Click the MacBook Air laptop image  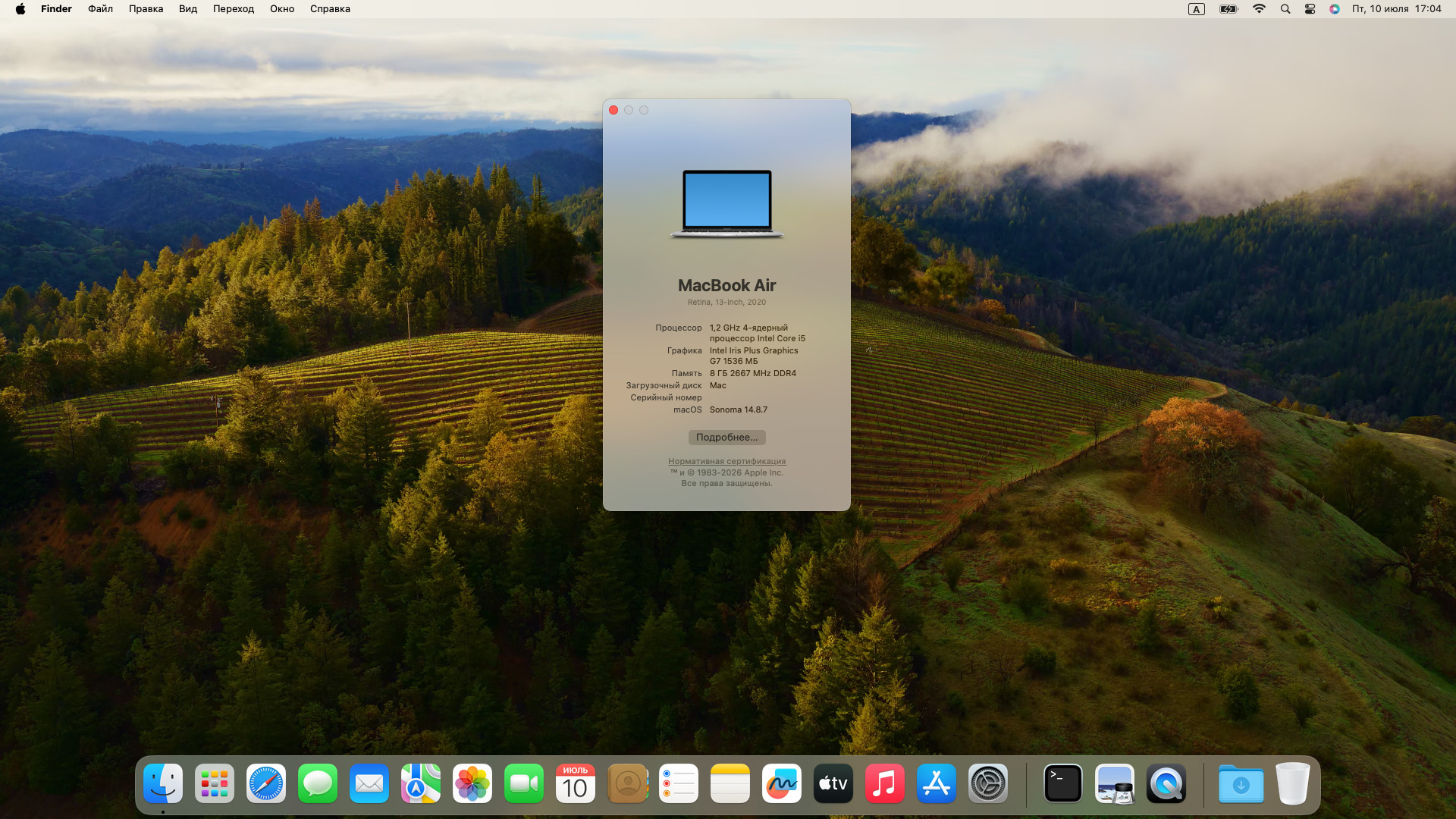coord(727,204)
